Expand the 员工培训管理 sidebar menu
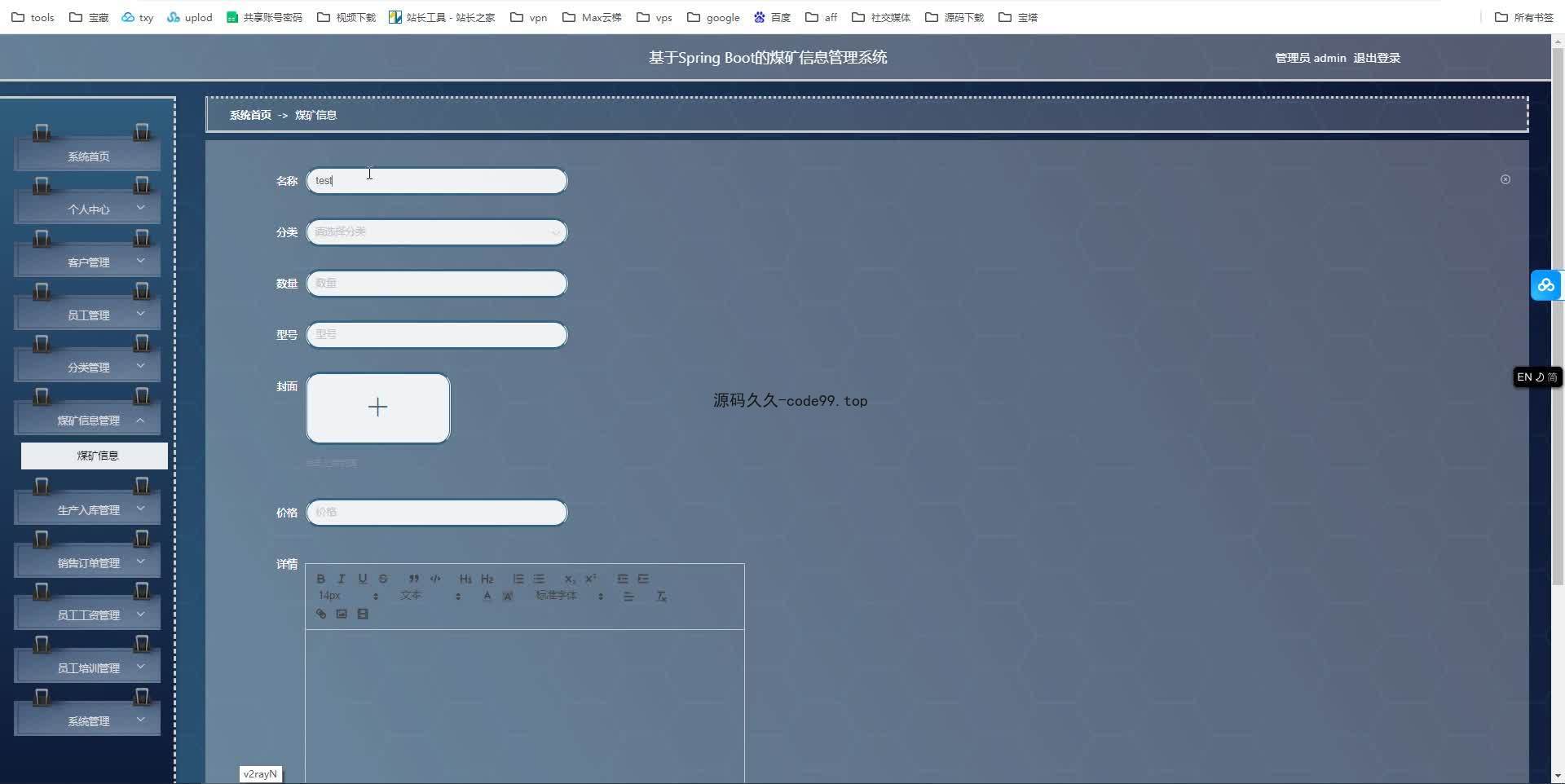This screenshot has height=784, width=1565. 87,668
